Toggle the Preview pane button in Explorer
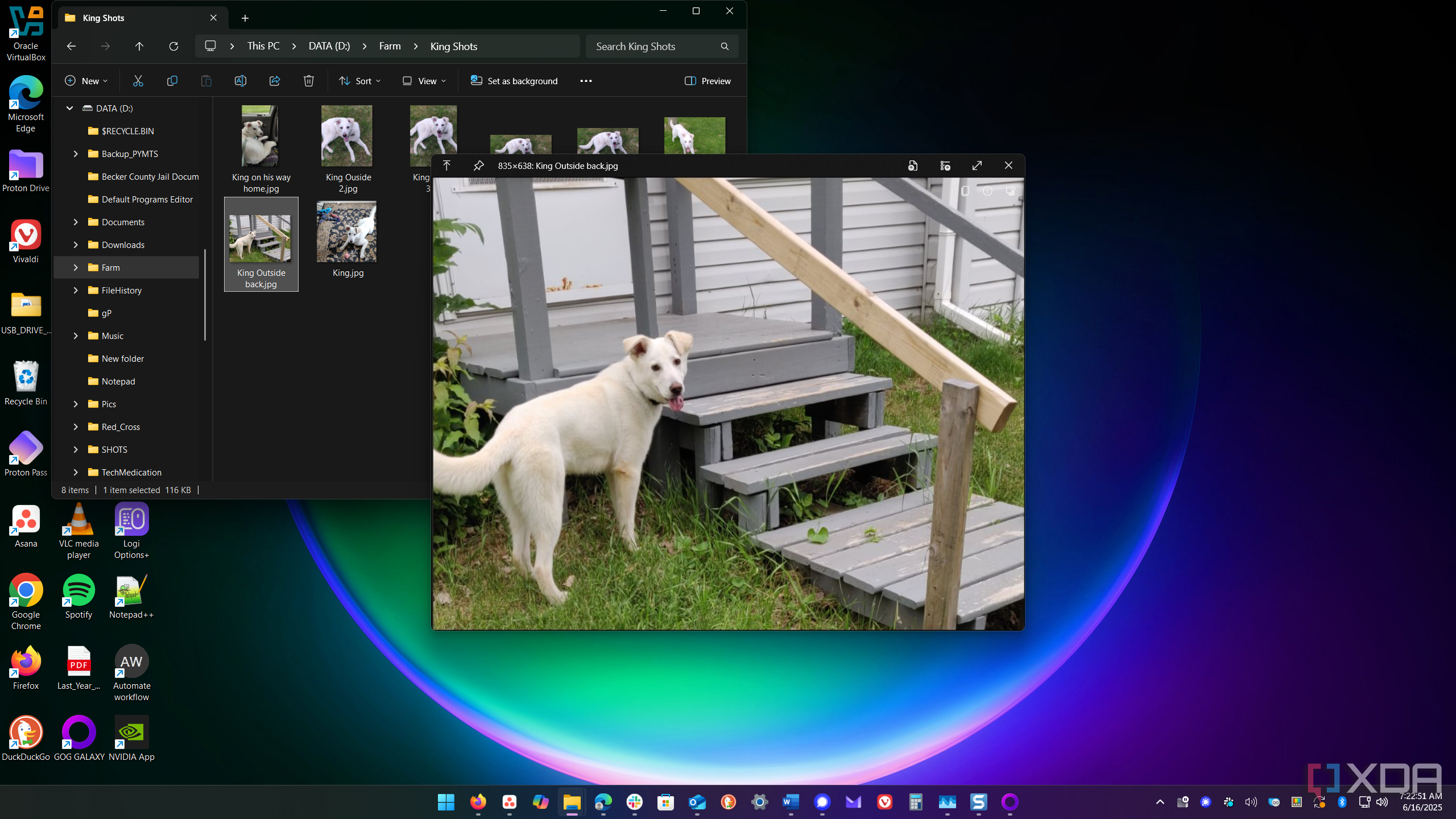The image size is (1456, 819). pos(708,81)
